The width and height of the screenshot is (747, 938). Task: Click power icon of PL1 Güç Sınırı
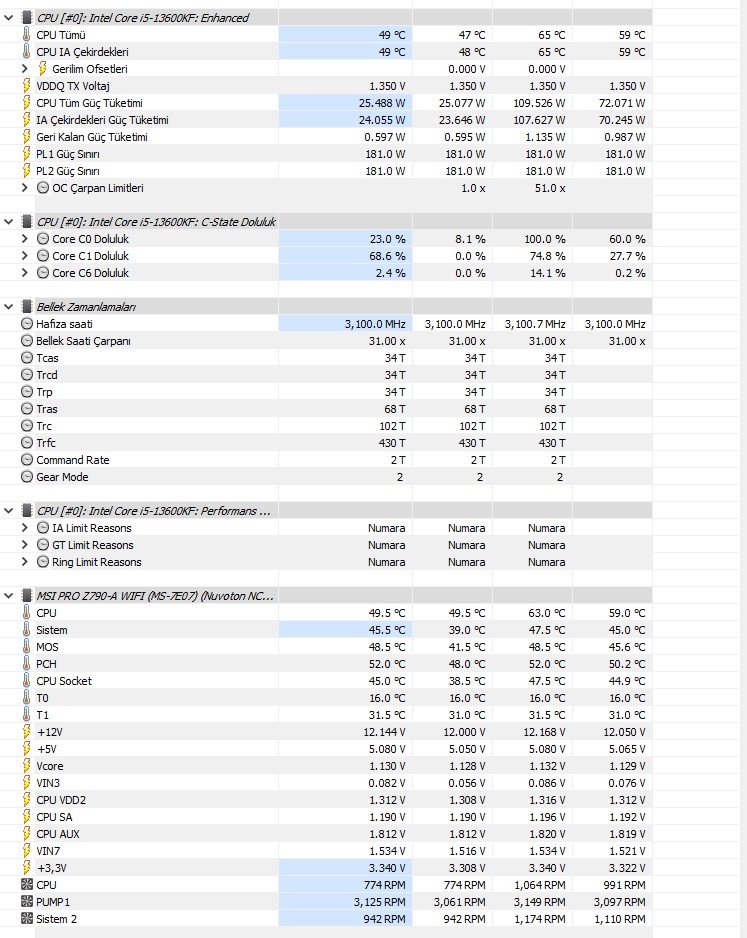(26, 154)
